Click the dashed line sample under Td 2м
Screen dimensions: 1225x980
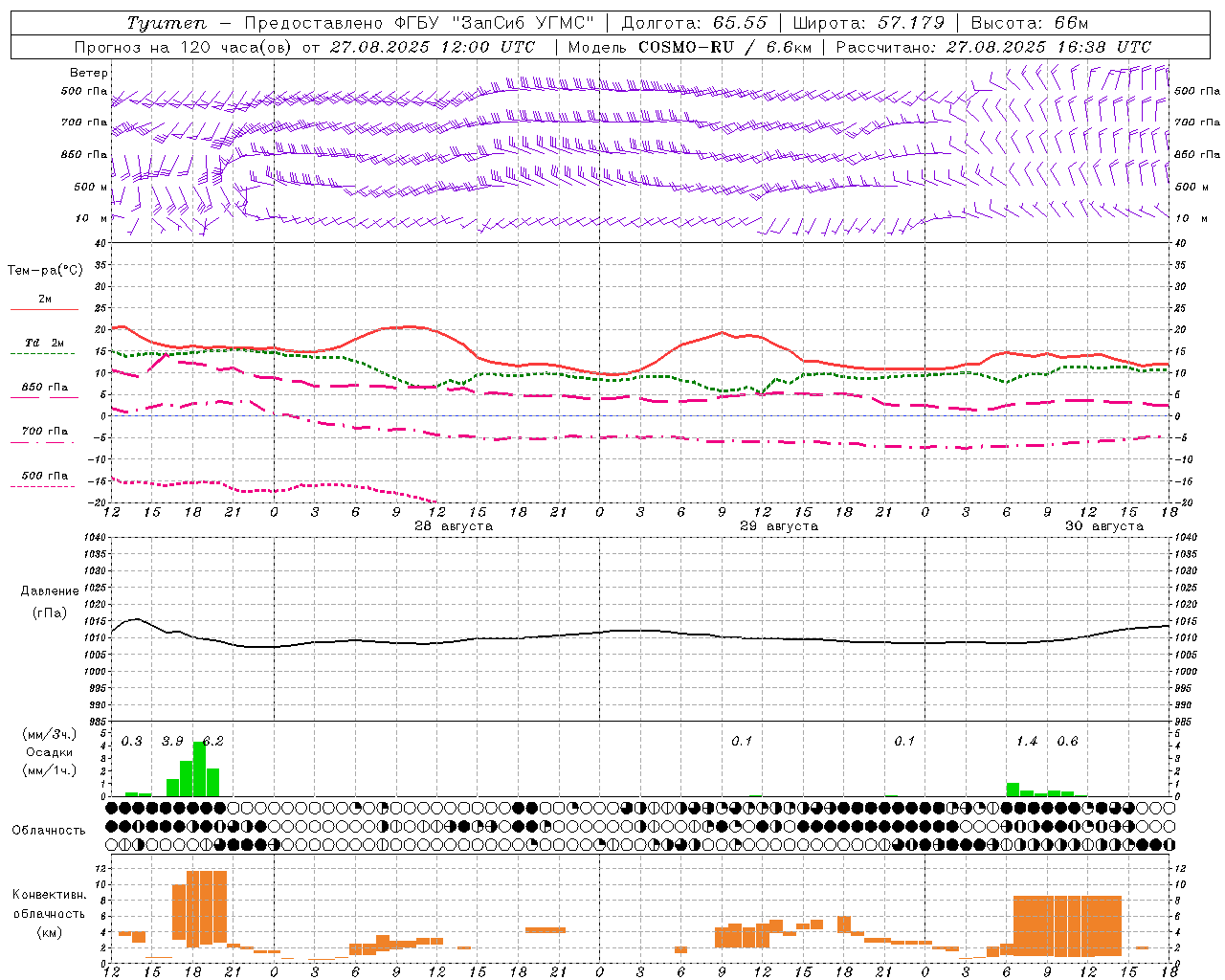point(42,354)
